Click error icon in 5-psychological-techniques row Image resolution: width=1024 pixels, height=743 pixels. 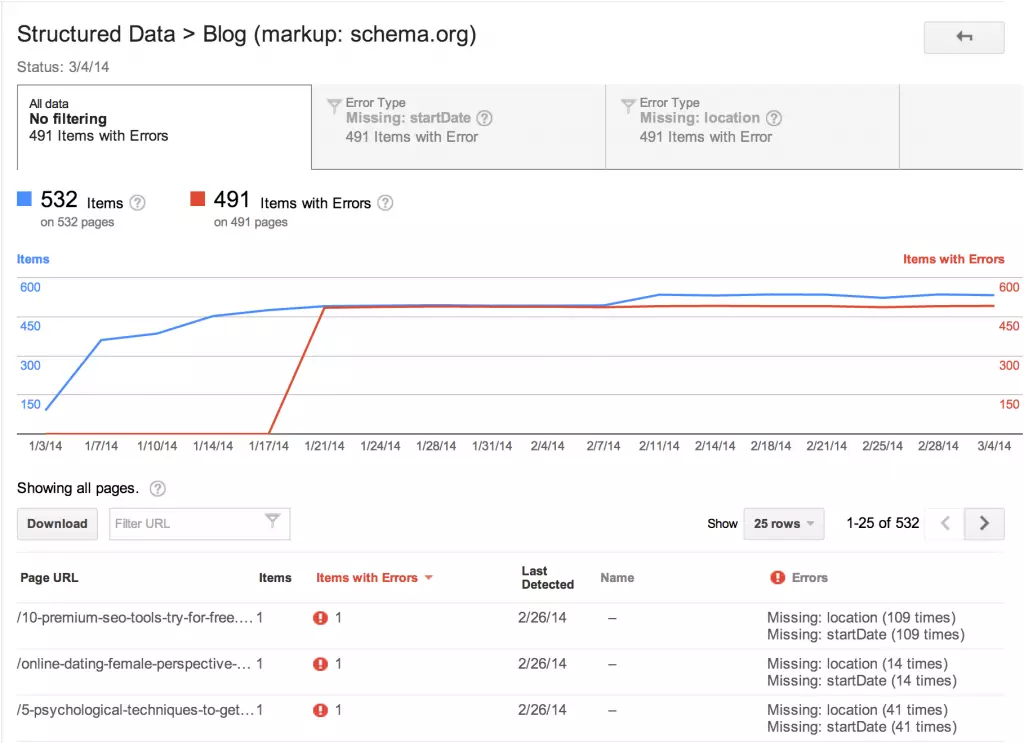click(320, 710)
